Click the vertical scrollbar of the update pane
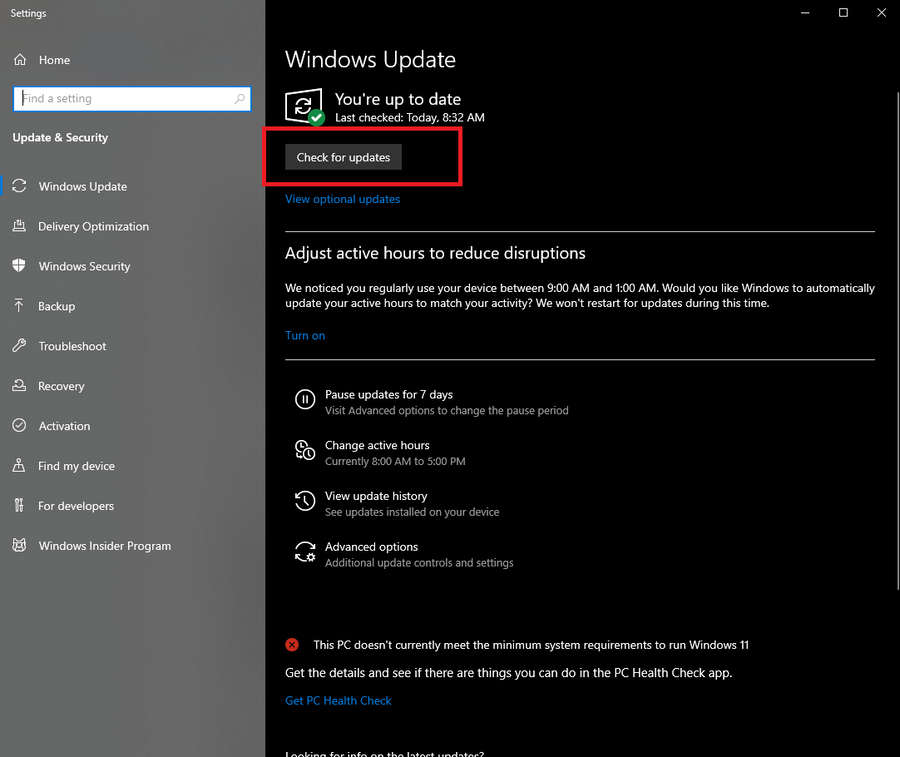The width and height of the screenshot is (900, 757). (898, 340)
